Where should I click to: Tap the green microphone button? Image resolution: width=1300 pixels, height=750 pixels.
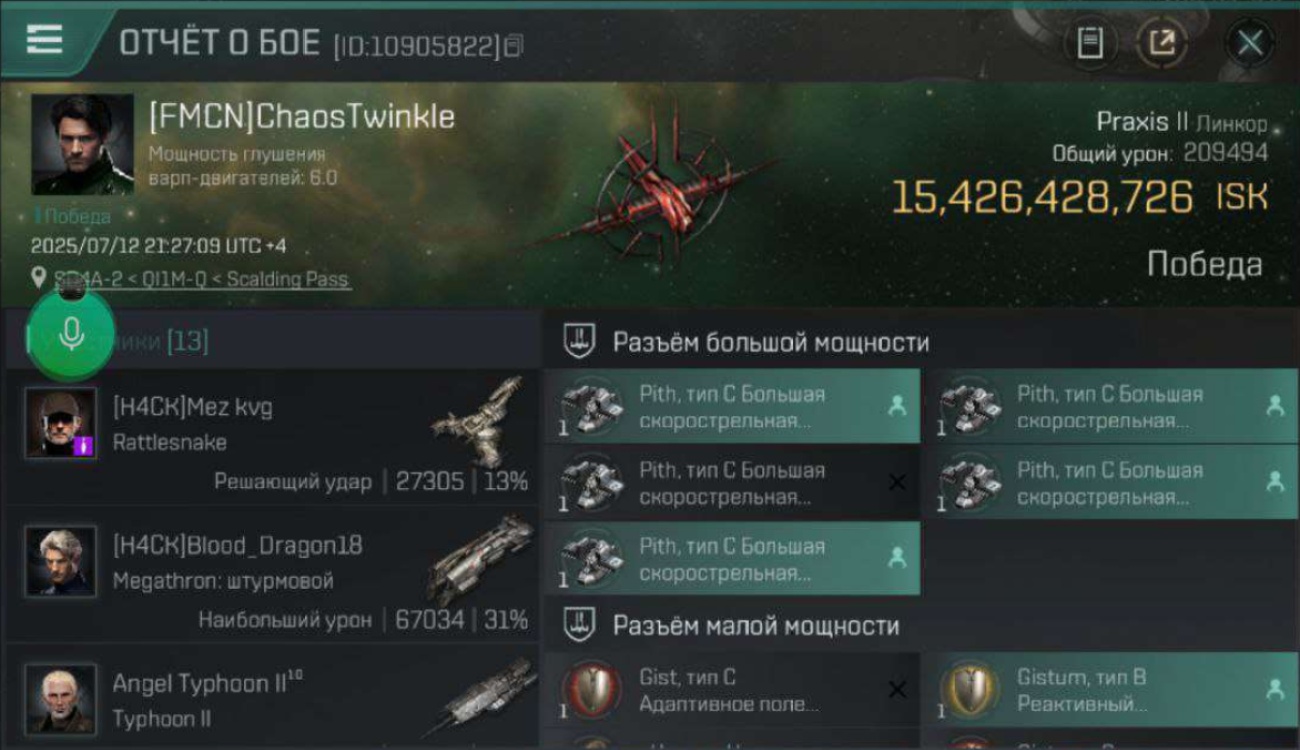pyautogui.click(x=70, y=335)
